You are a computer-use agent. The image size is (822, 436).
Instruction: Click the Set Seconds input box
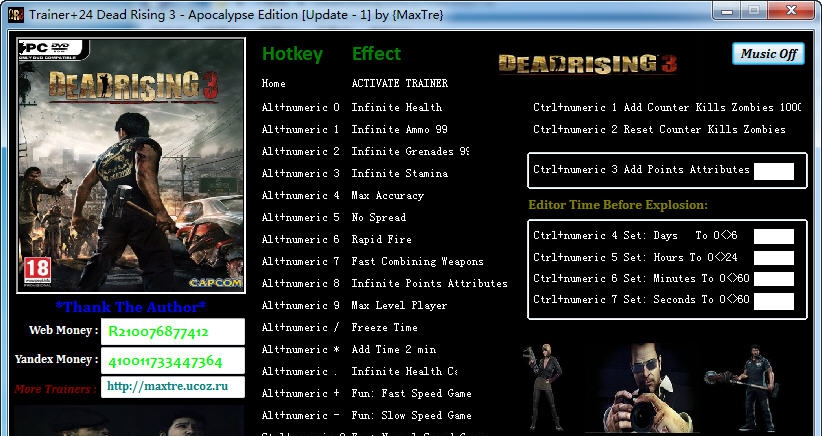point(774,301)
